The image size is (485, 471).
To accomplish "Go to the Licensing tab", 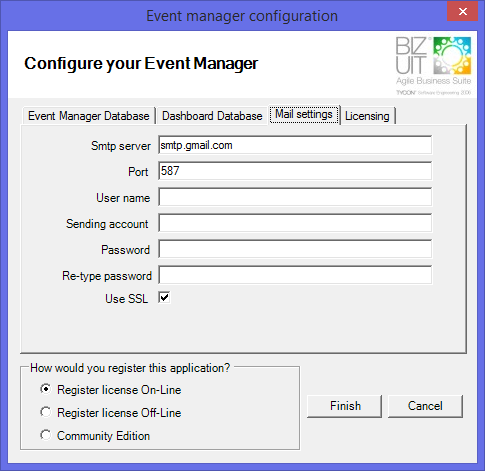I will tap(367, 116).
